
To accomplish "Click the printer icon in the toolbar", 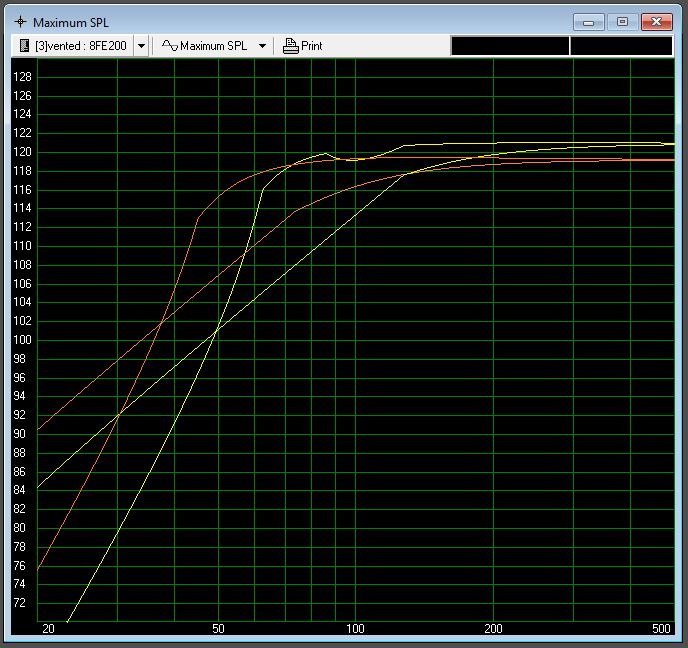I will (x=290, y=46).
